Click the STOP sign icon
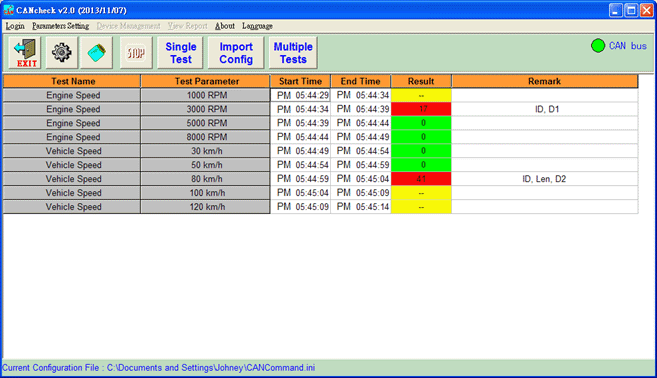 [136, 53]
